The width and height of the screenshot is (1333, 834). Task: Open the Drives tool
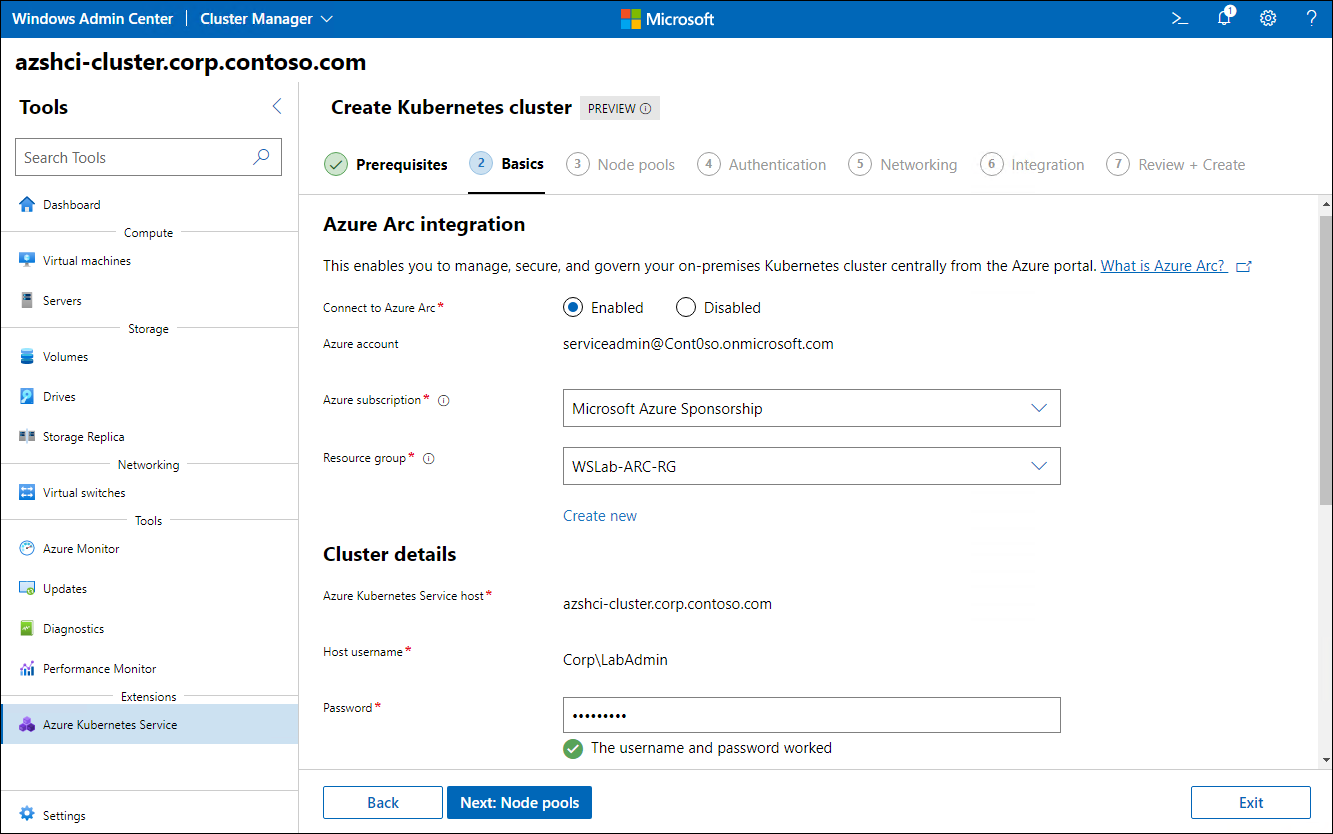(60, 396)
